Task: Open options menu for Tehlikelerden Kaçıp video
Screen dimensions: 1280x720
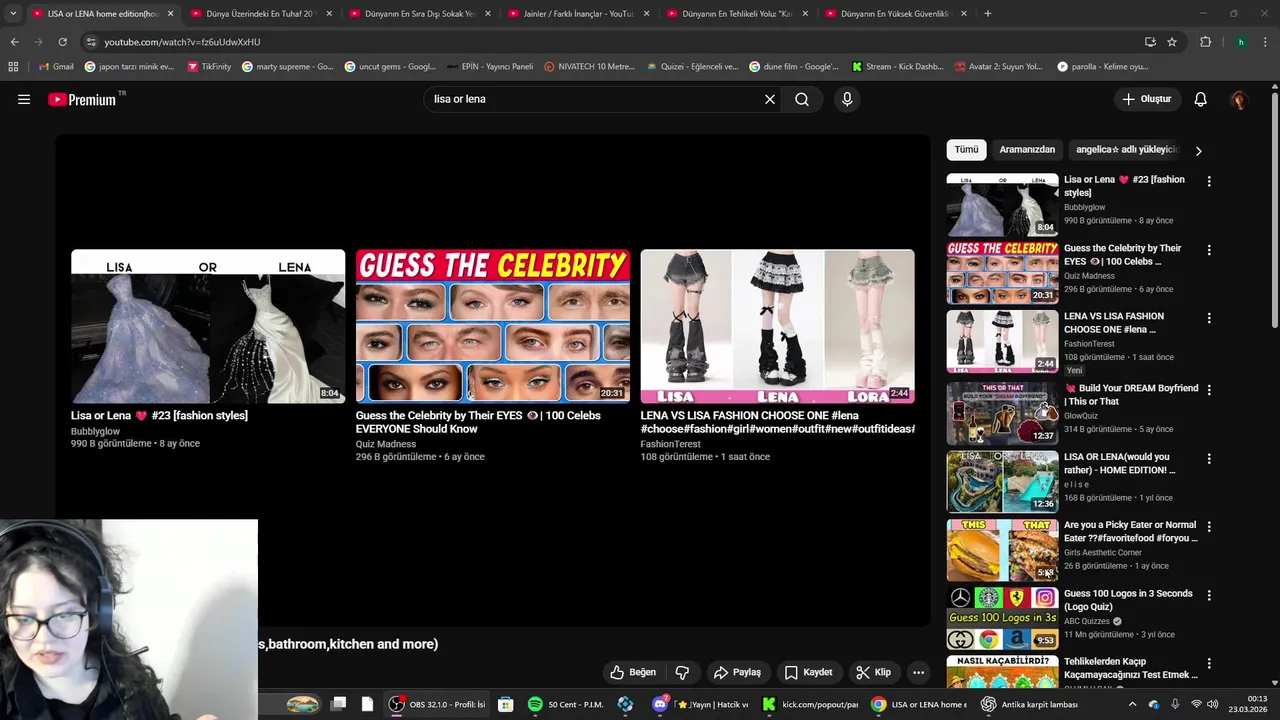Action: pos(1209,663)
